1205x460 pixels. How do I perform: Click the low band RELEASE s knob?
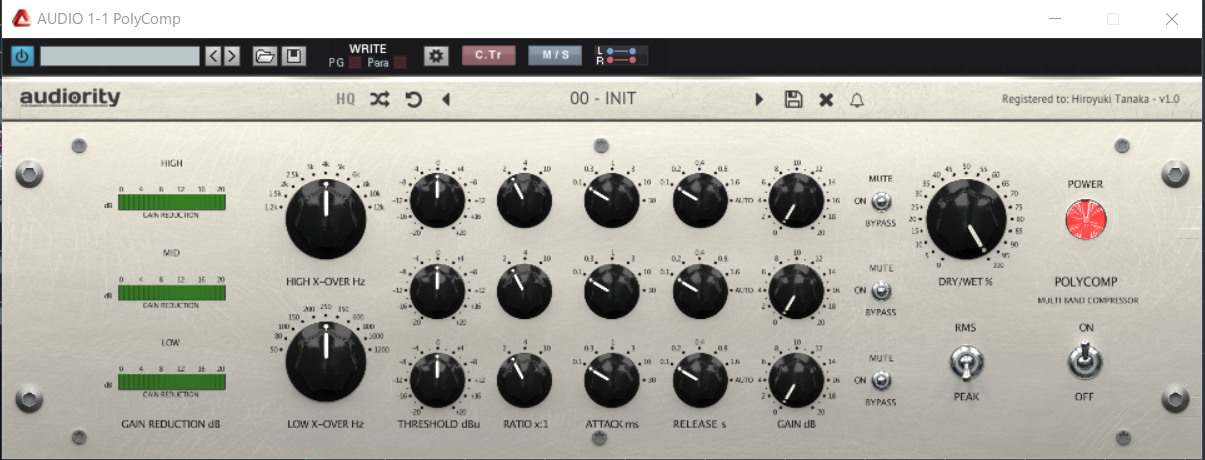700,380
